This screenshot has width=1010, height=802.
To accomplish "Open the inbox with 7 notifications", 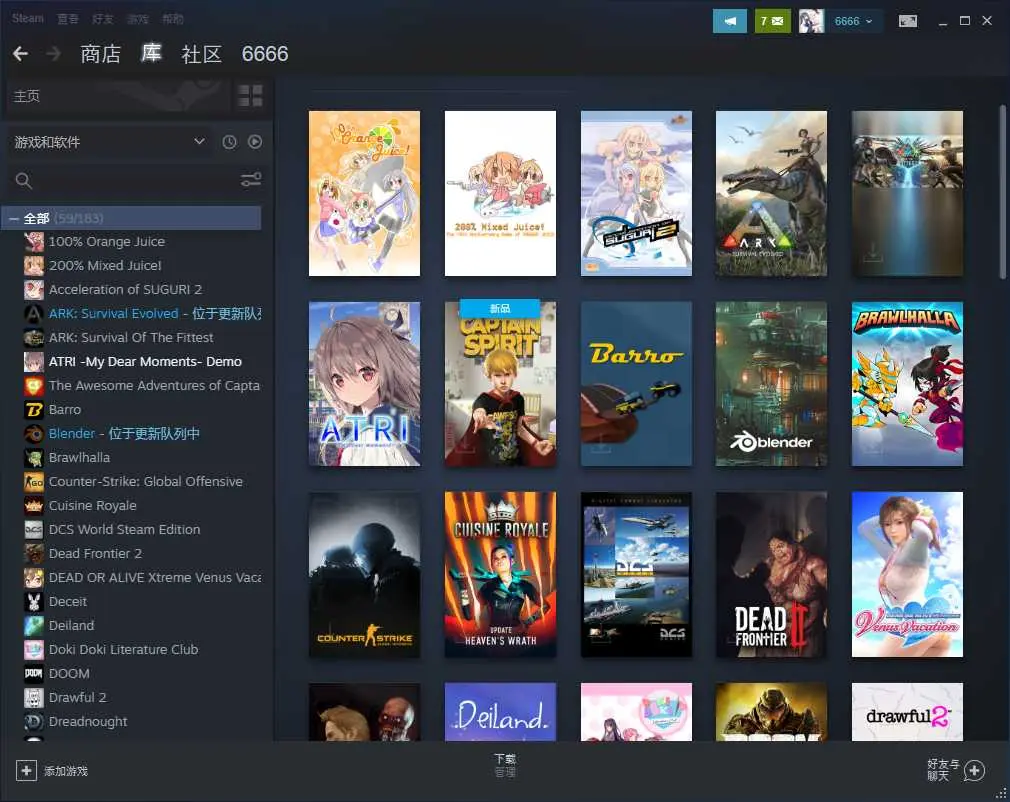I will pos(772,21).
